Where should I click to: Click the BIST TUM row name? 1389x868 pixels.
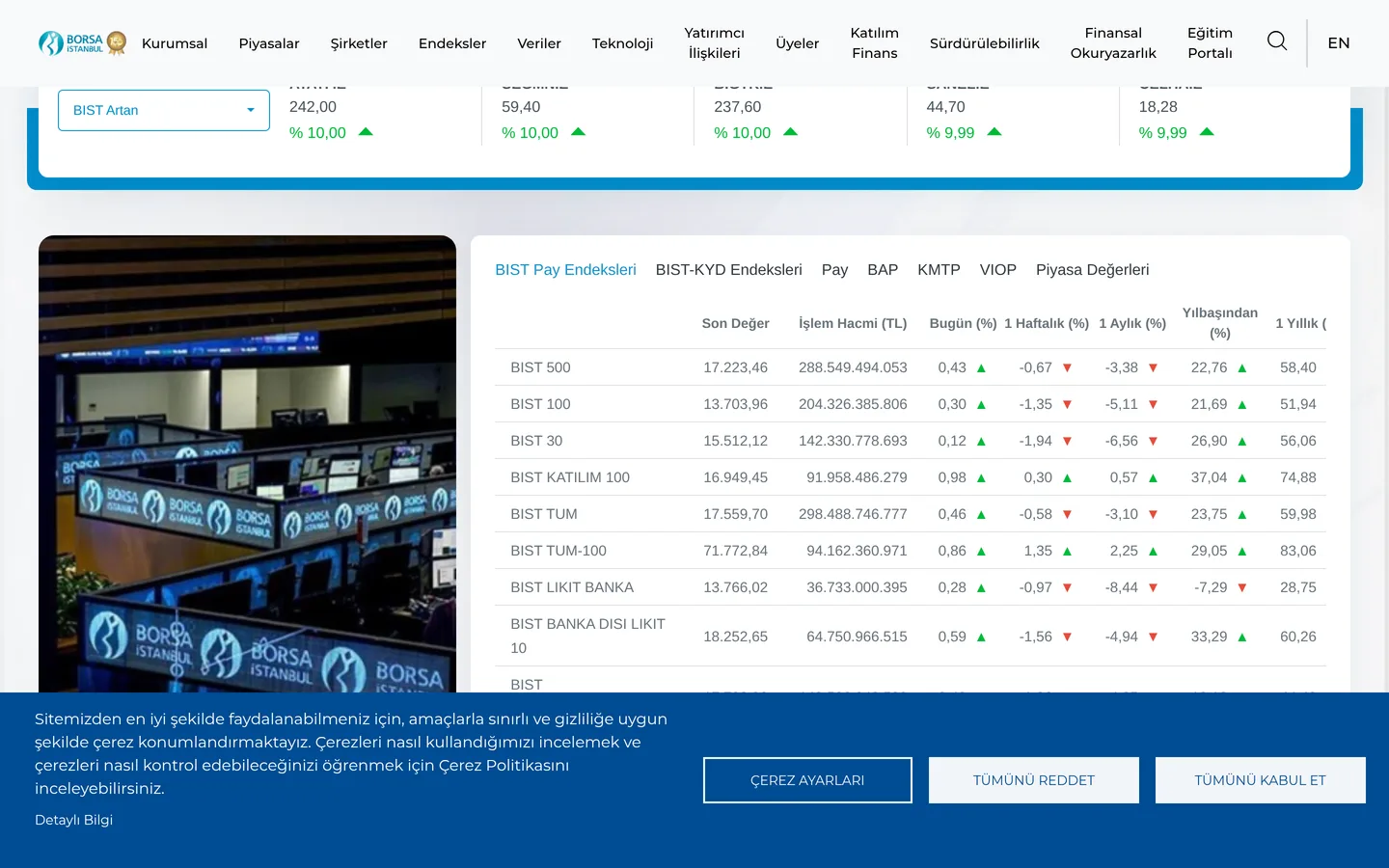click(544, 514)
